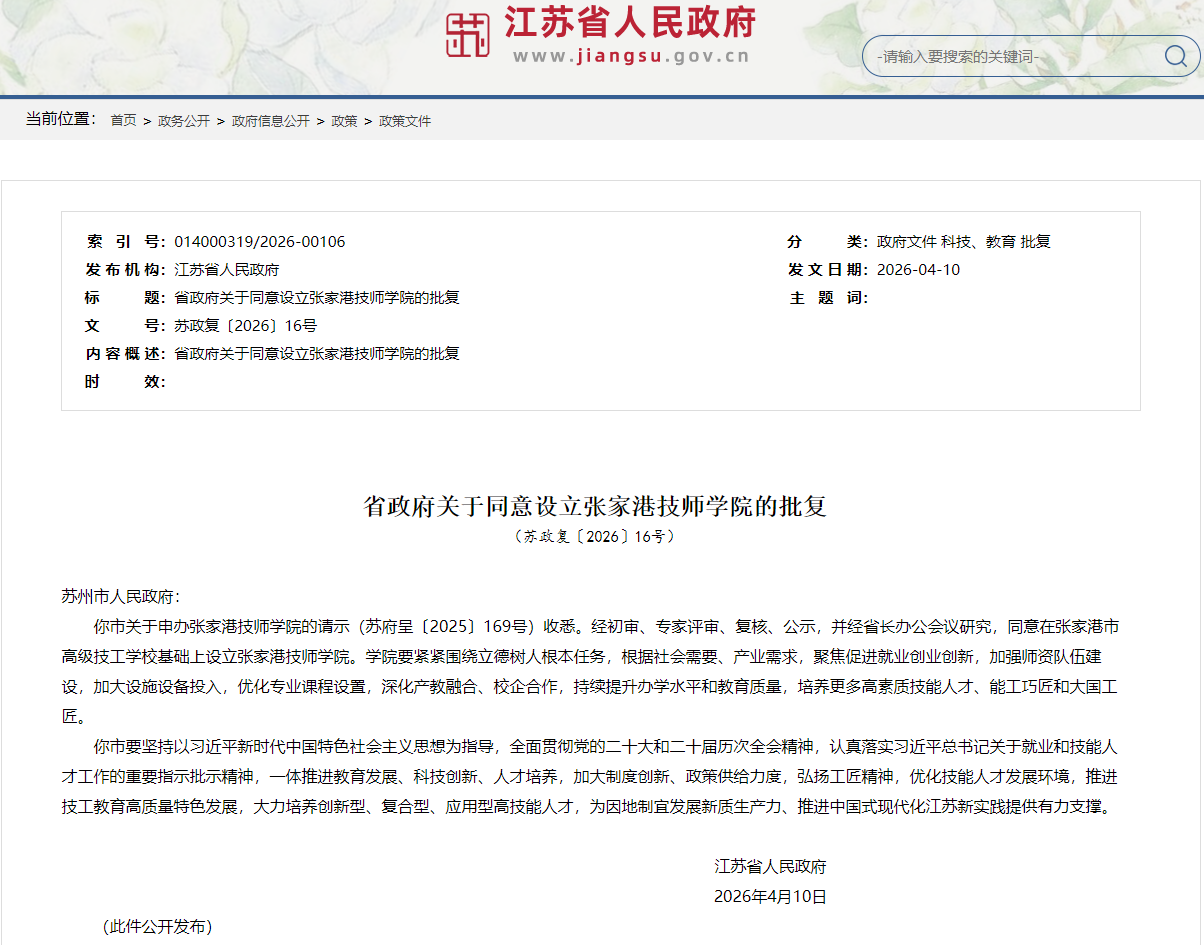1204x945 pixels.
Task: Select the 政策 breadcrumb link
Action: (344, 121)
